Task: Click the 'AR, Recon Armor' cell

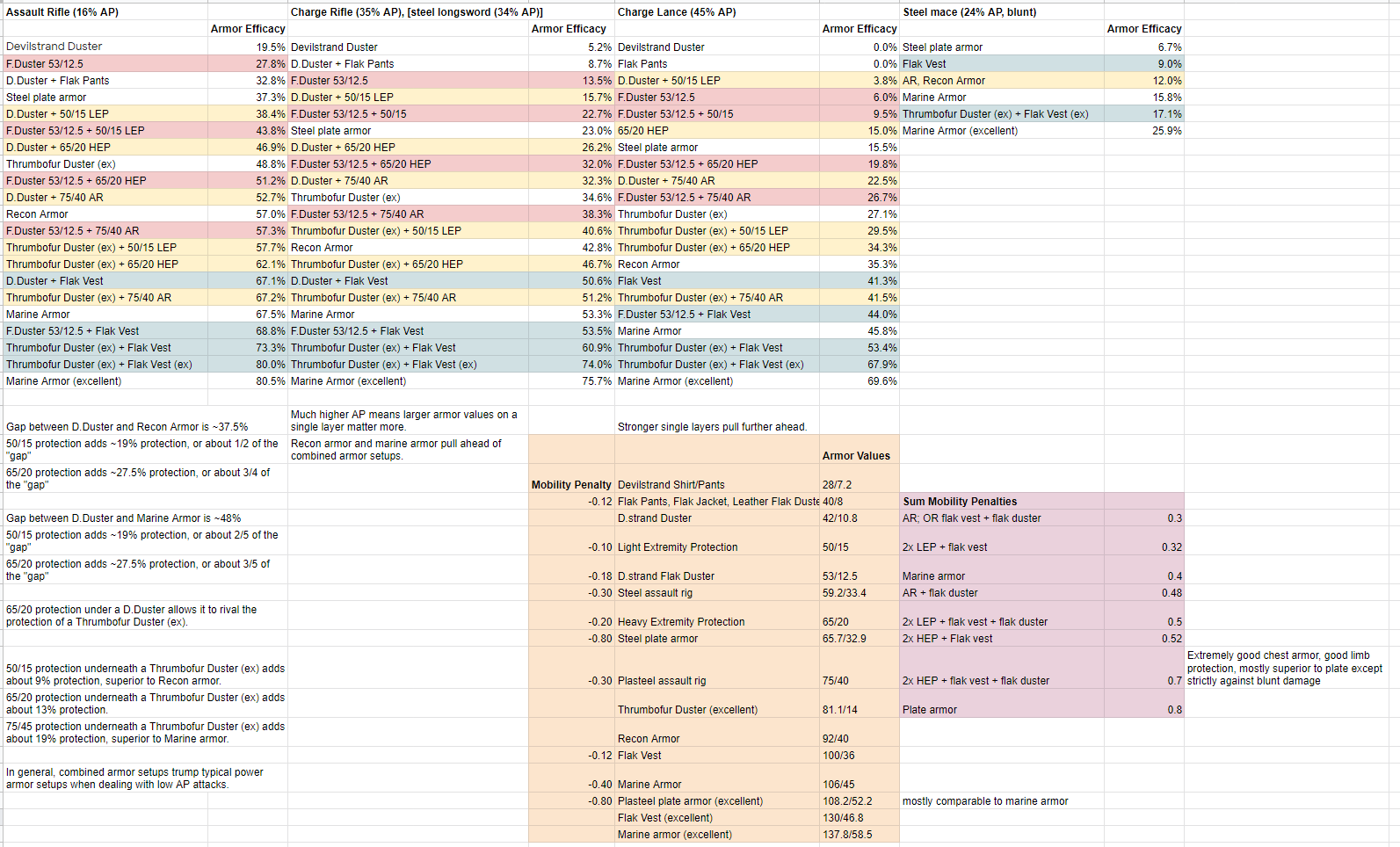Action: coord(1002,81)
